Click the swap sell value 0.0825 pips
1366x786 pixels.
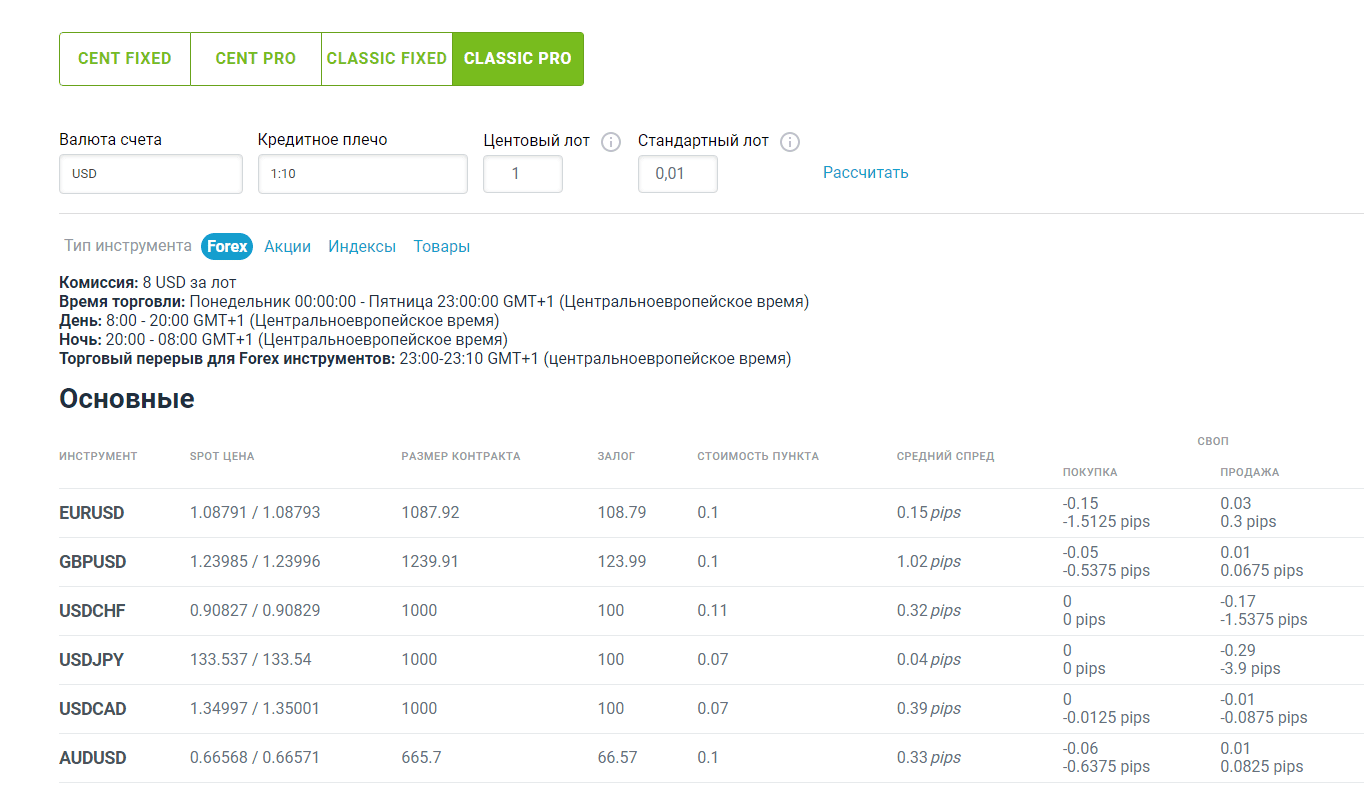pos(1262,767)
